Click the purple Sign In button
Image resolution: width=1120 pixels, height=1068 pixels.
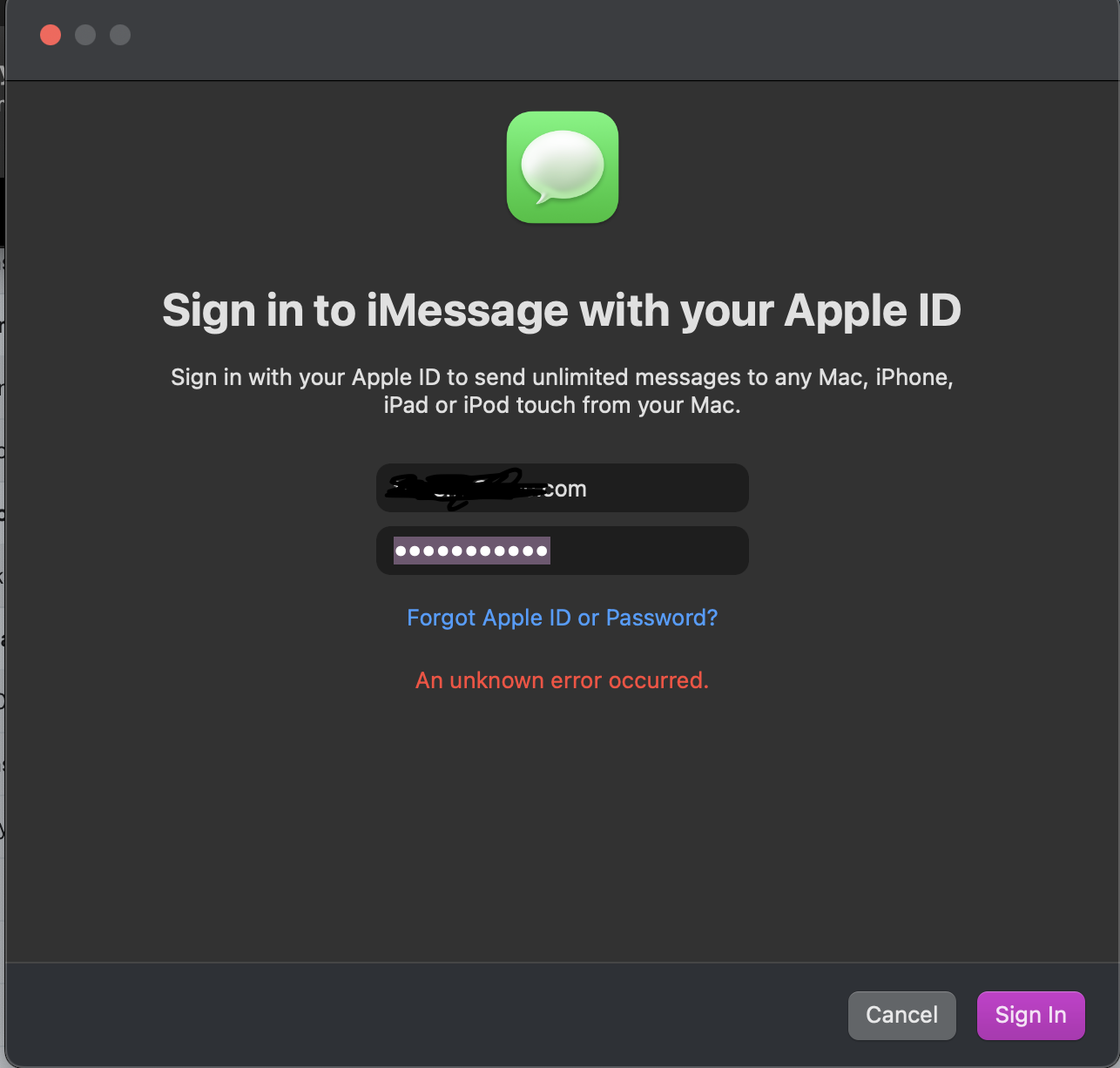tap(1031, 1015)
